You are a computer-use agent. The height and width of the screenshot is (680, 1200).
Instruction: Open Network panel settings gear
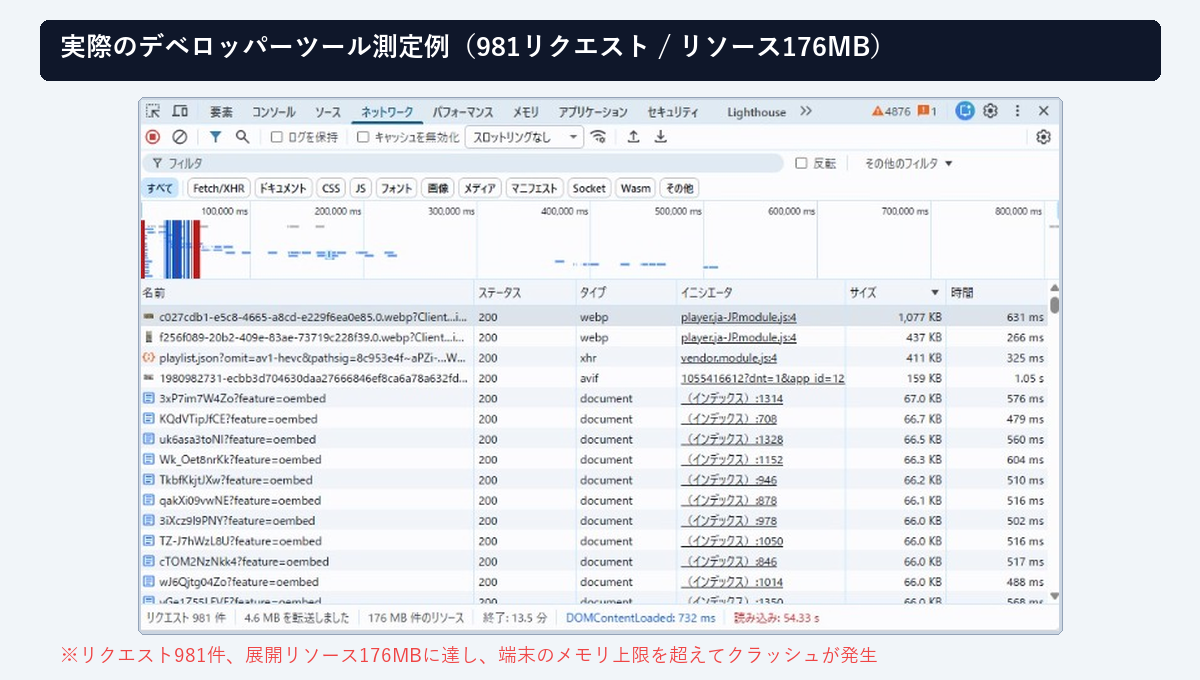click(x=1044, y=137)
